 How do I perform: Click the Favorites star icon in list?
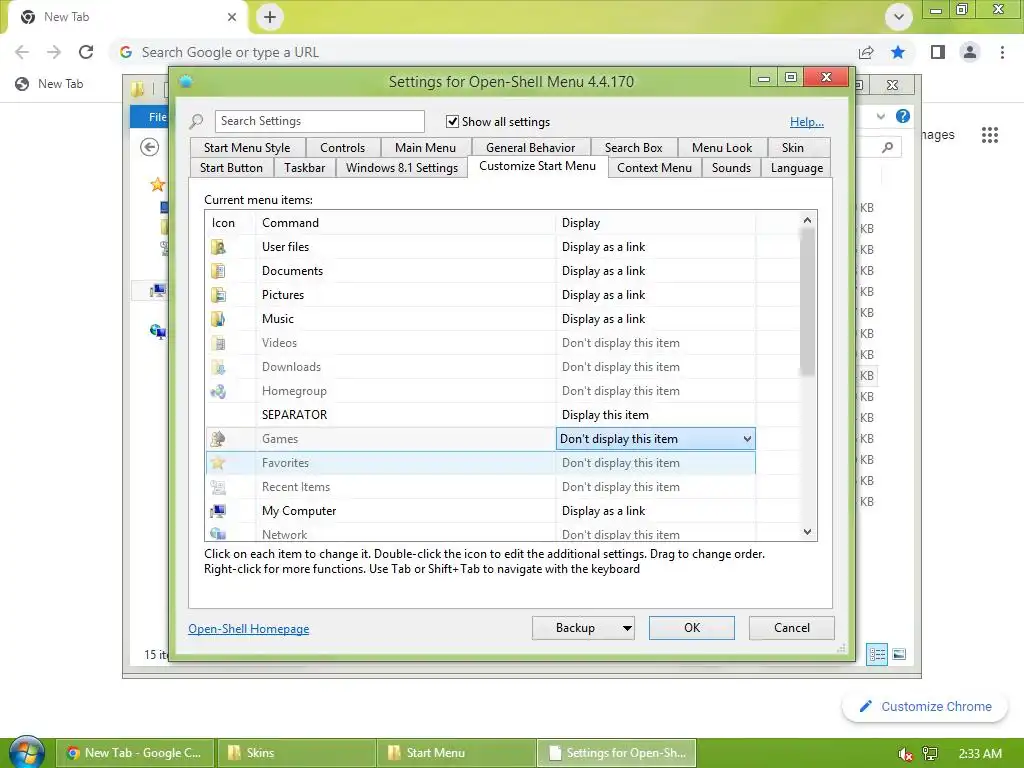pos(218,463)
